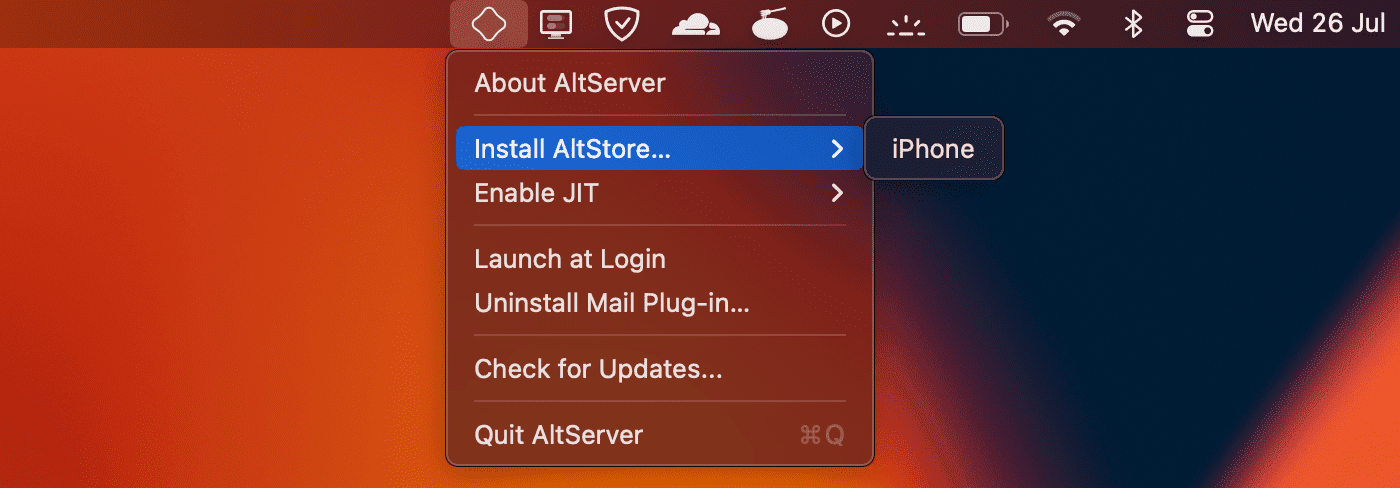Open Control Center toggles icon
The width and height of the screenshot is (1400, 488).
tap(1199, 23)
